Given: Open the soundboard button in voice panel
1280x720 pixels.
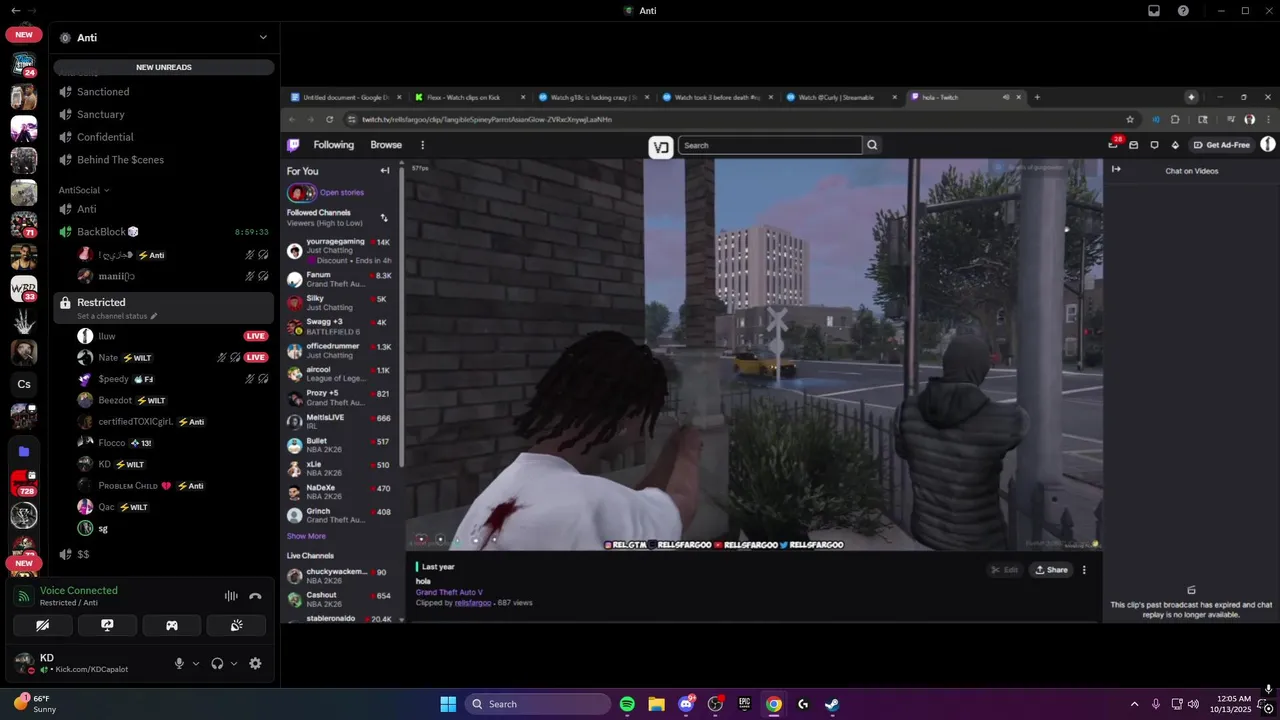Looking at the screenshot, I should click(236, 625).
